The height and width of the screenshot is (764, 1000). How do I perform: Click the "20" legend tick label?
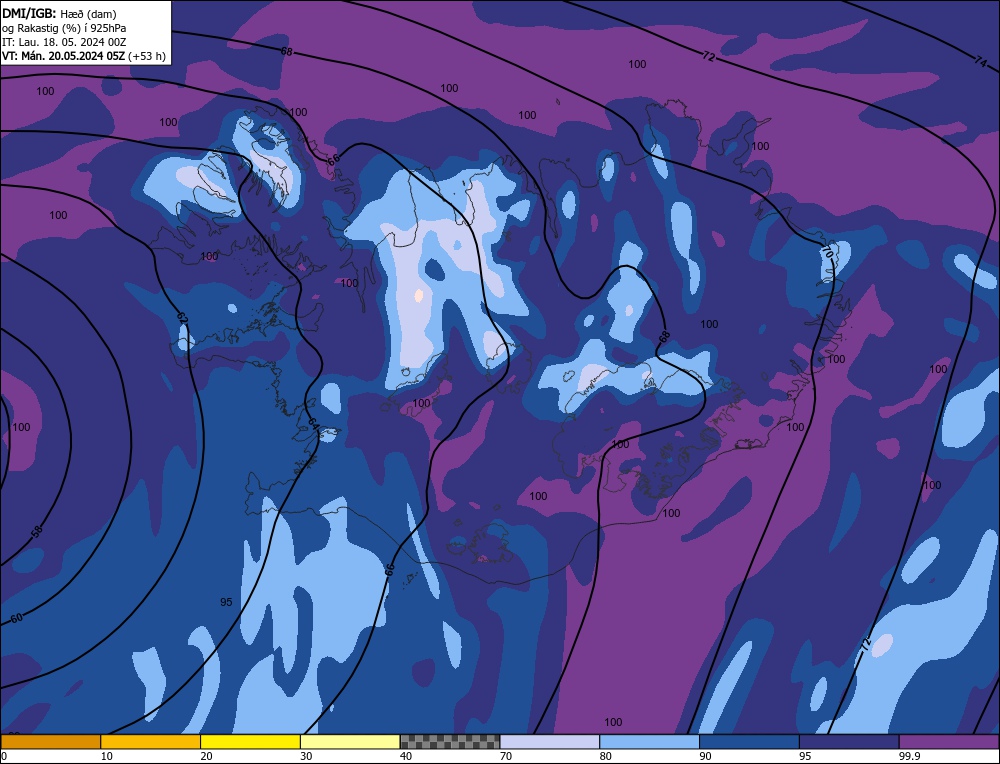tap(206, 756)
